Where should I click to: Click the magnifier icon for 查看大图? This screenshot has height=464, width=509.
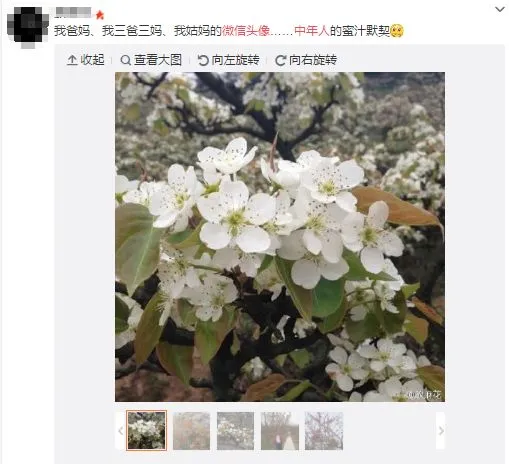pyautogui.click(x=125, y=60)
